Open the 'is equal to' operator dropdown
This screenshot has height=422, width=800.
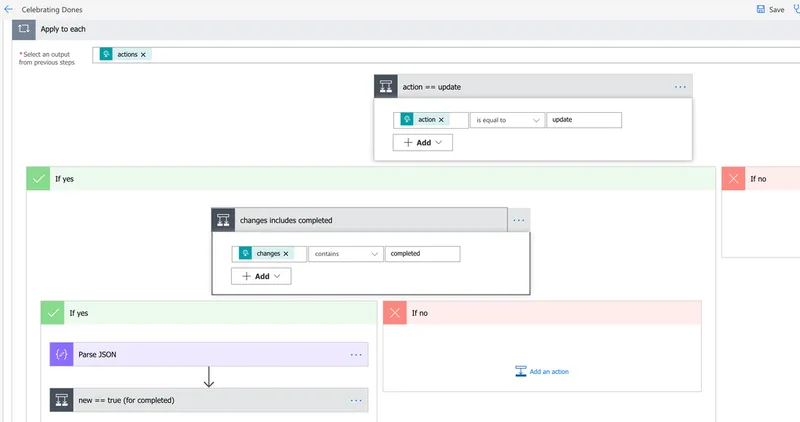pyautogui.click(x=507, y=120)
